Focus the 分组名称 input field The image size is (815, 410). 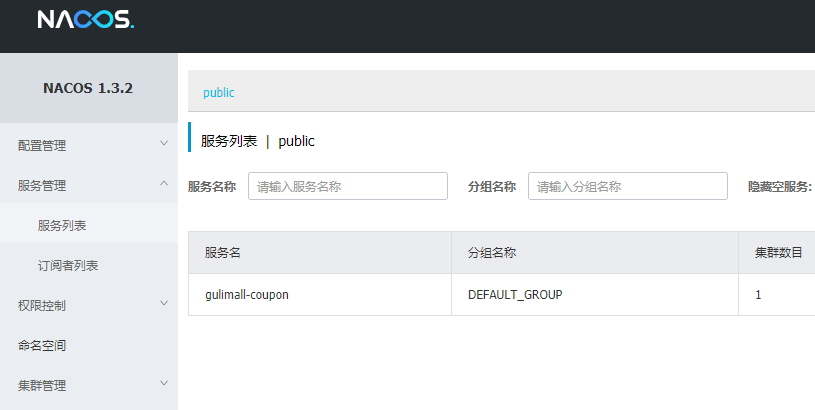(x=628, y=186)
